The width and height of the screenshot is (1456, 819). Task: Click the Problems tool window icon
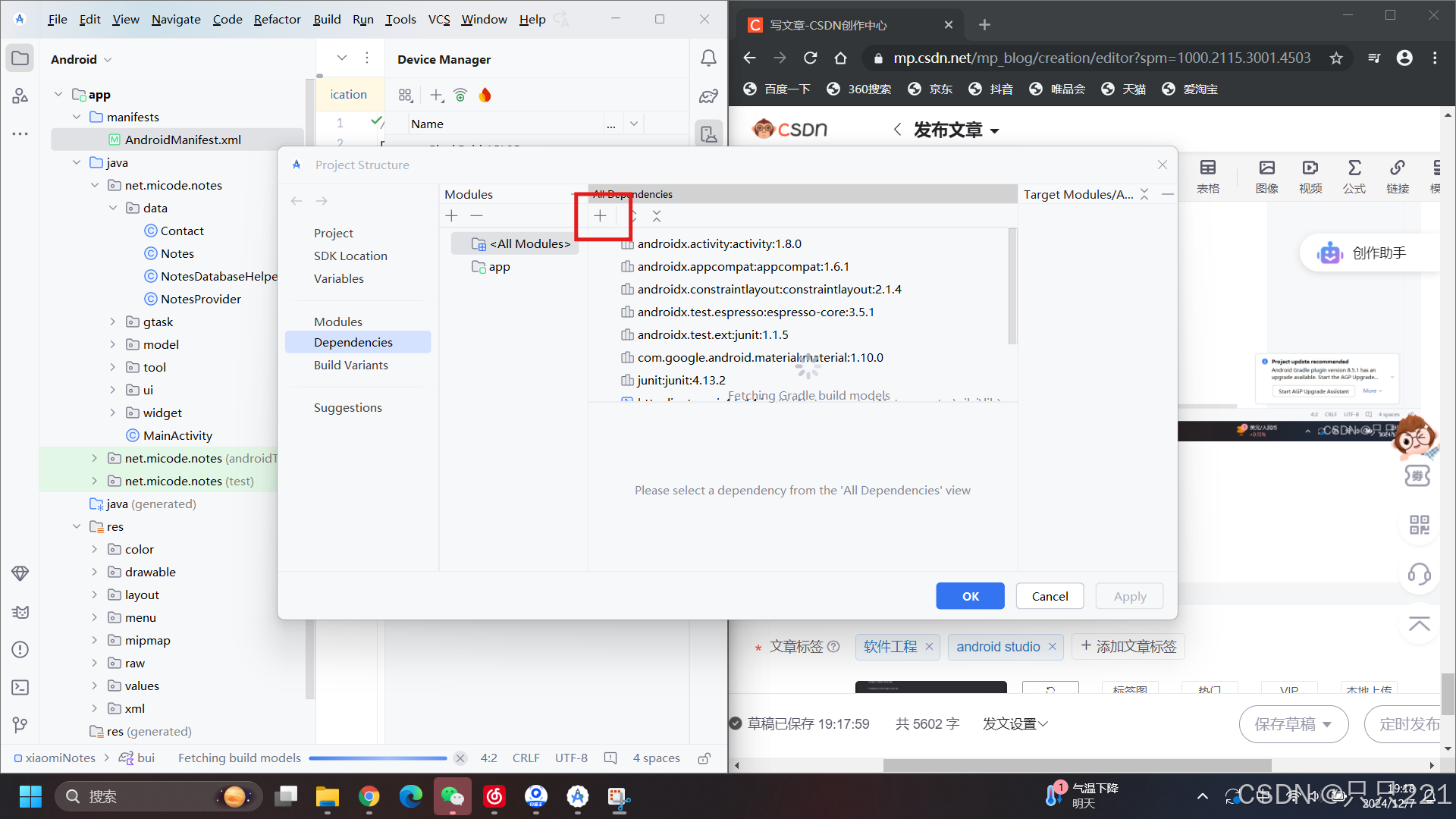(20, 649)
